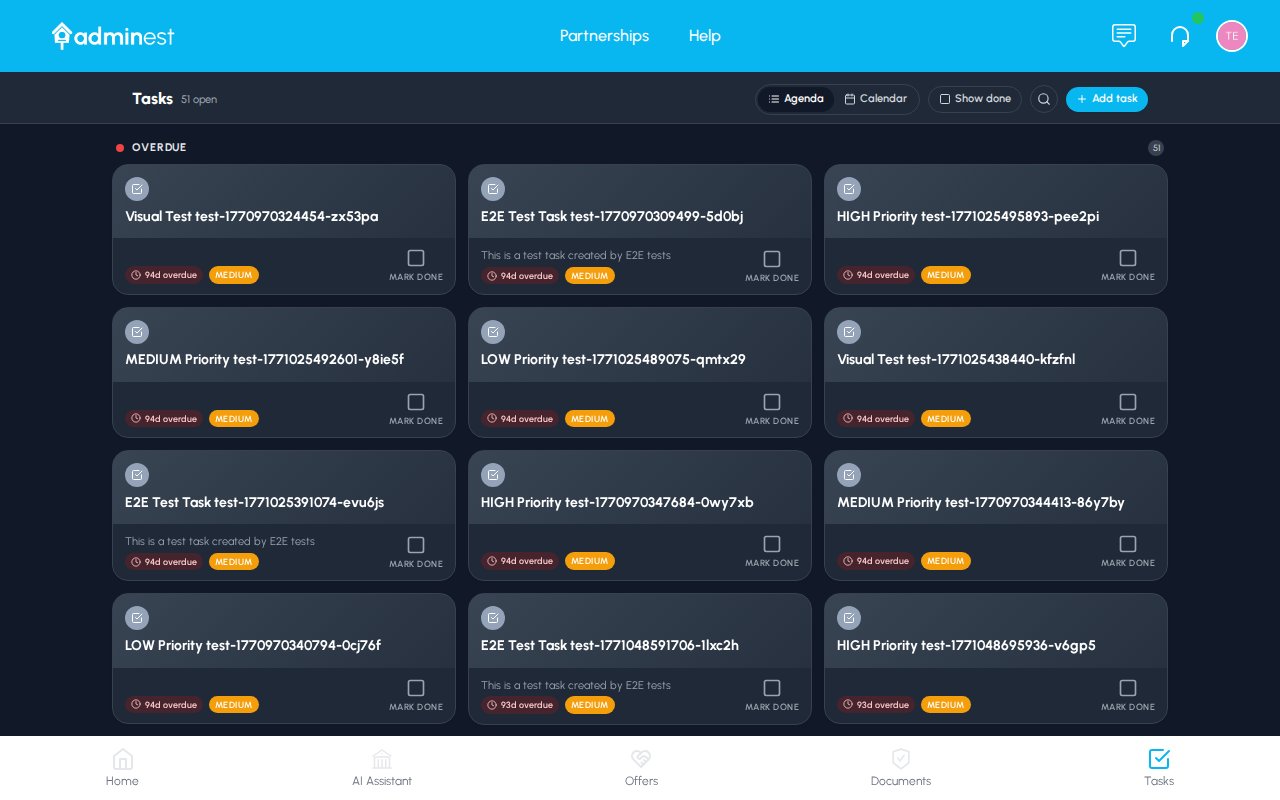1280x800 pixels.
Task: Click the Add task button
Action: coord(1107,99)
